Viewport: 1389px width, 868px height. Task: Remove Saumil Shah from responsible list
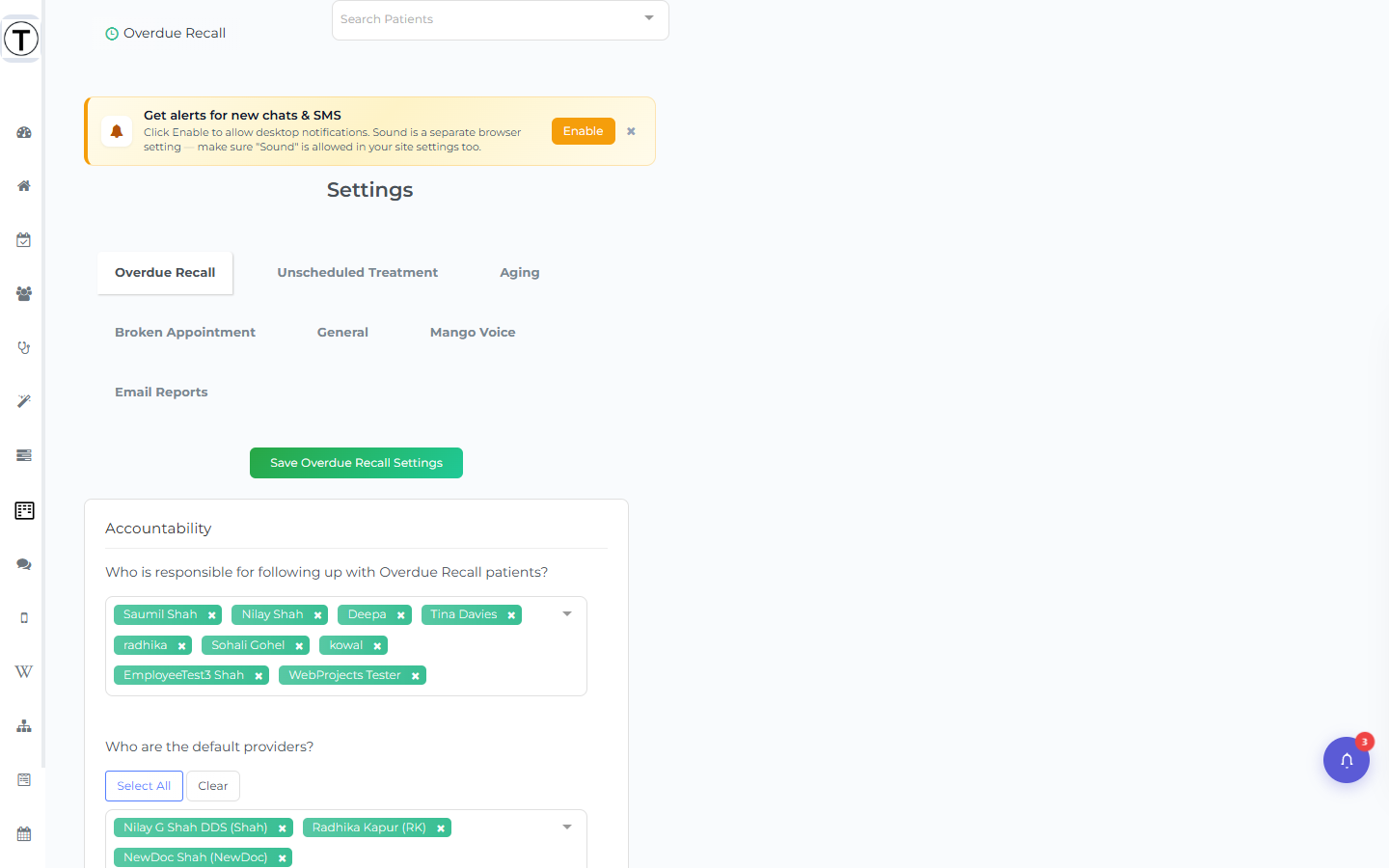click(212, 615)
